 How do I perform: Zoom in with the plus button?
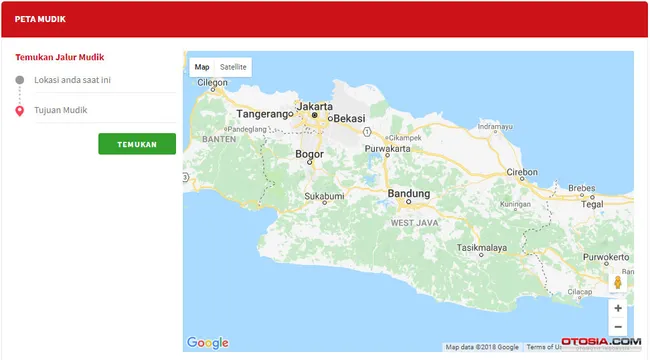pos(618,308)
